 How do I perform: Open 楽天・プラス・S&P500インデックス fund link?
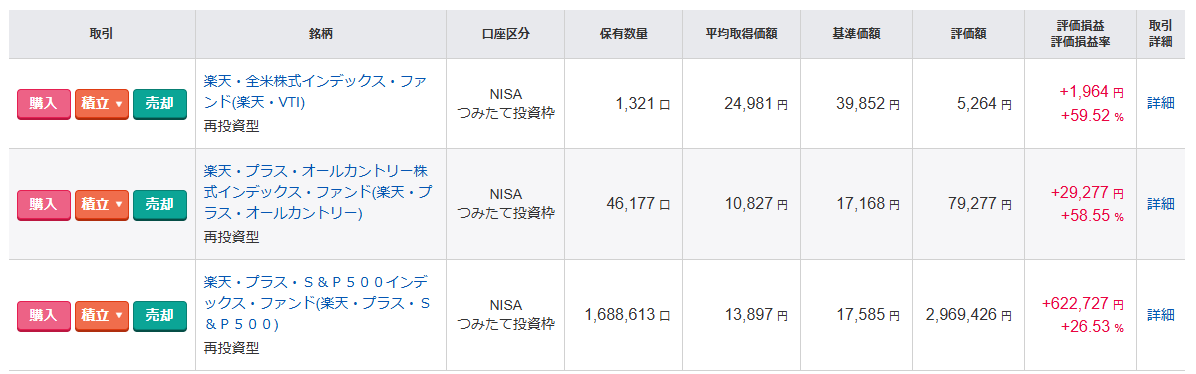(319, 302)
